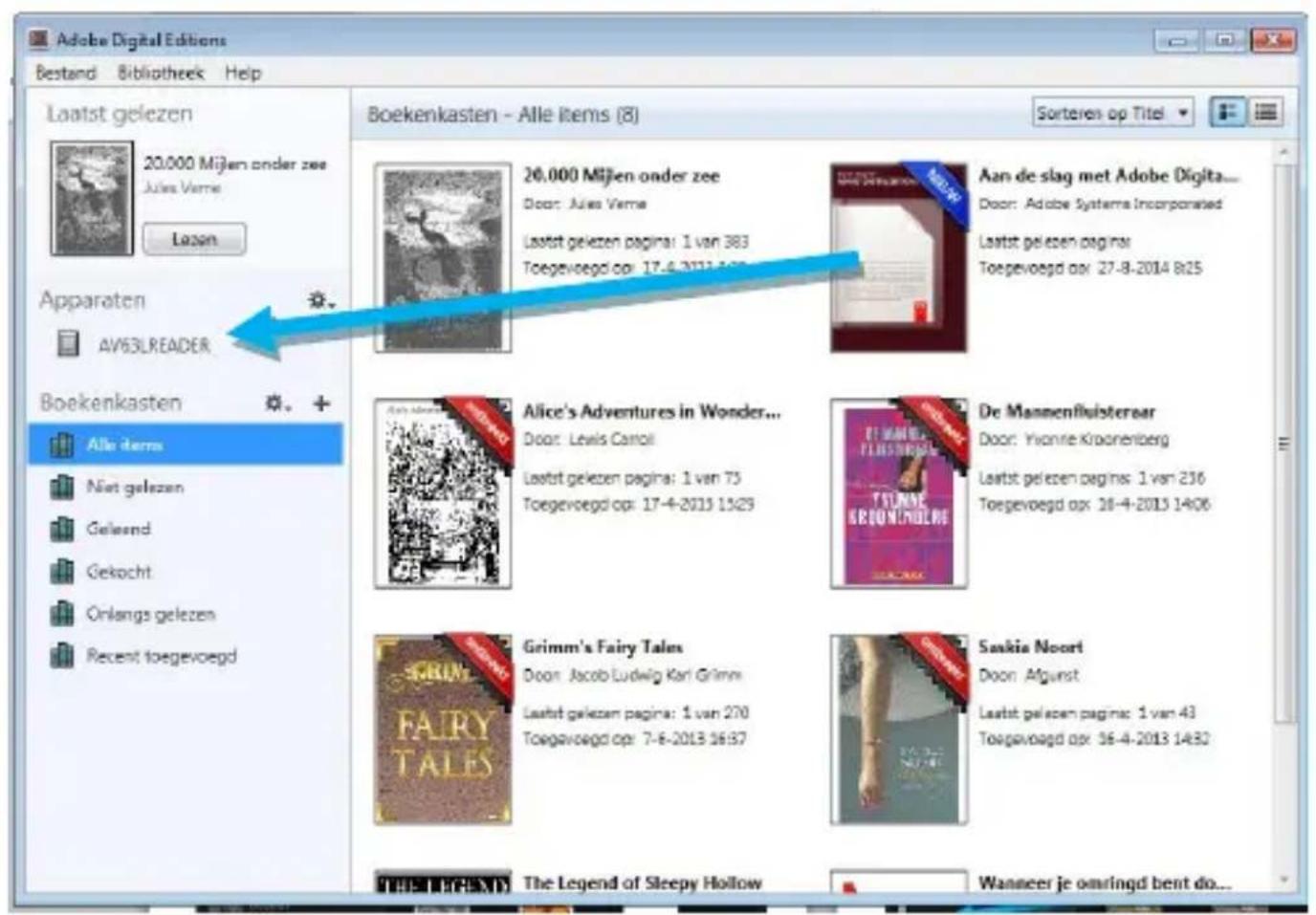Switch to list view

1265,113
